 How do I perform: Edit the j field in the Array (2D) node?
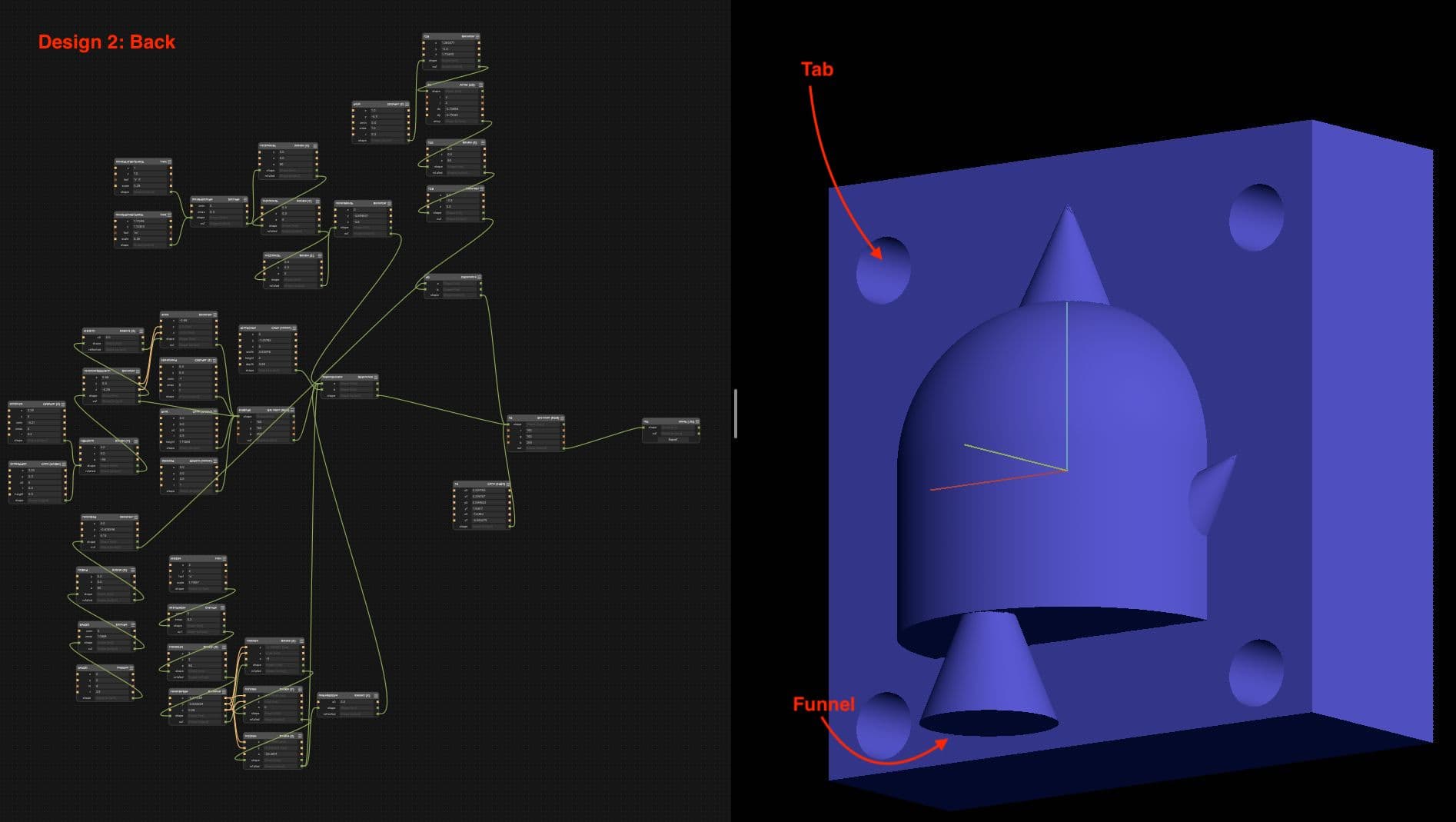(461, 103)
